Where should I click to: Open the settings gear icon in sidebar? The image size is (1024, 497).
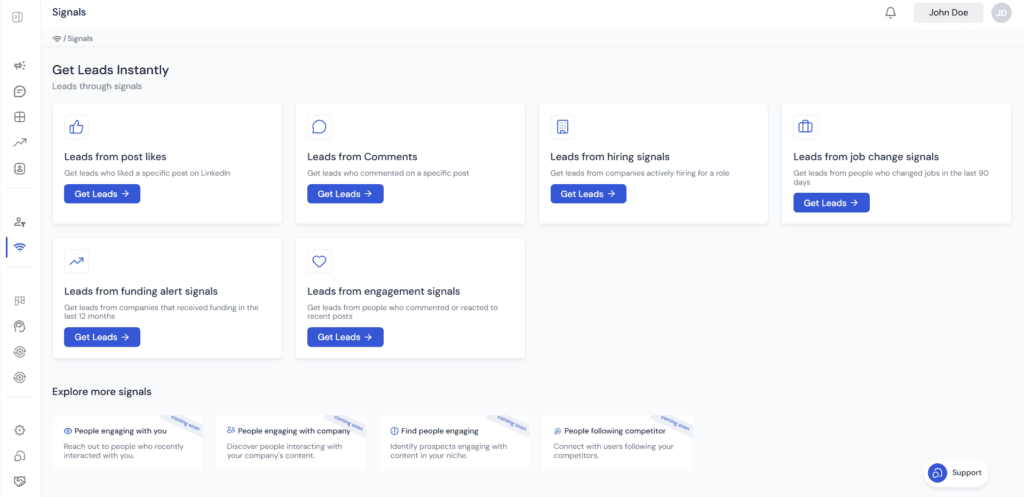click(20, 430)
